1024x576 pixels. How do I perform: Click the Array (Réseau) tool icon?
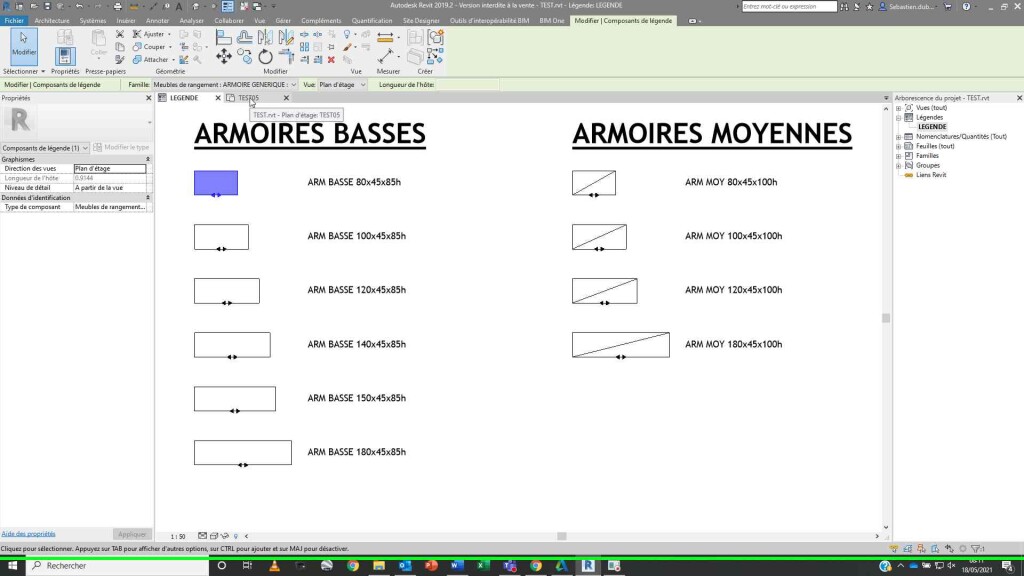coord(304,47)
